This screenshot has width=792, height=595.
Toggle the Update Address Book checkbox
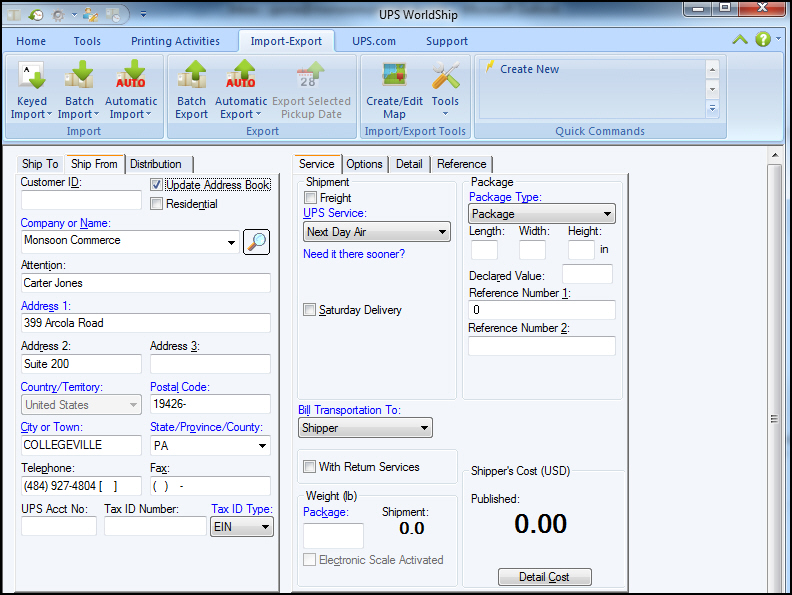pyautogui.click(x=156, y=185)
